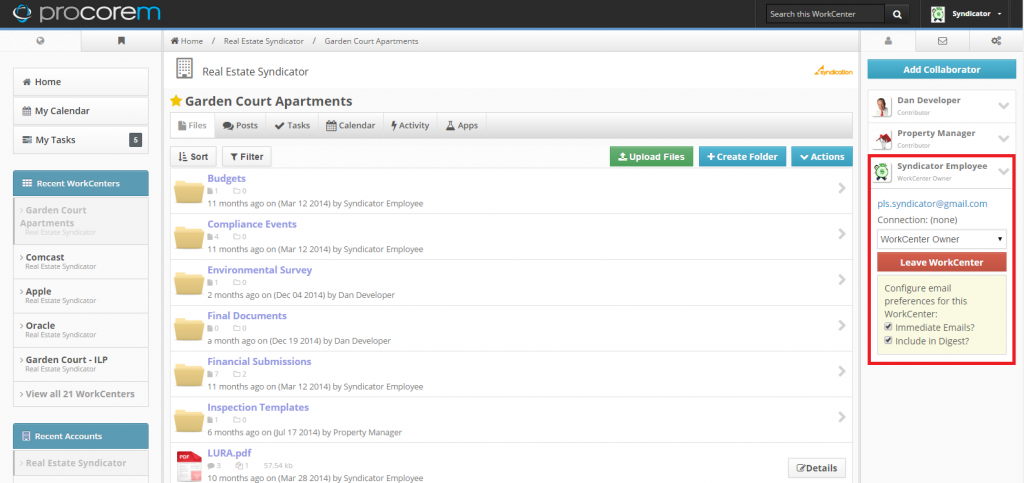1024x483 pixels.
Task: Click the search magnifier button
Action: pyautogui.click(x=897, y=14)
